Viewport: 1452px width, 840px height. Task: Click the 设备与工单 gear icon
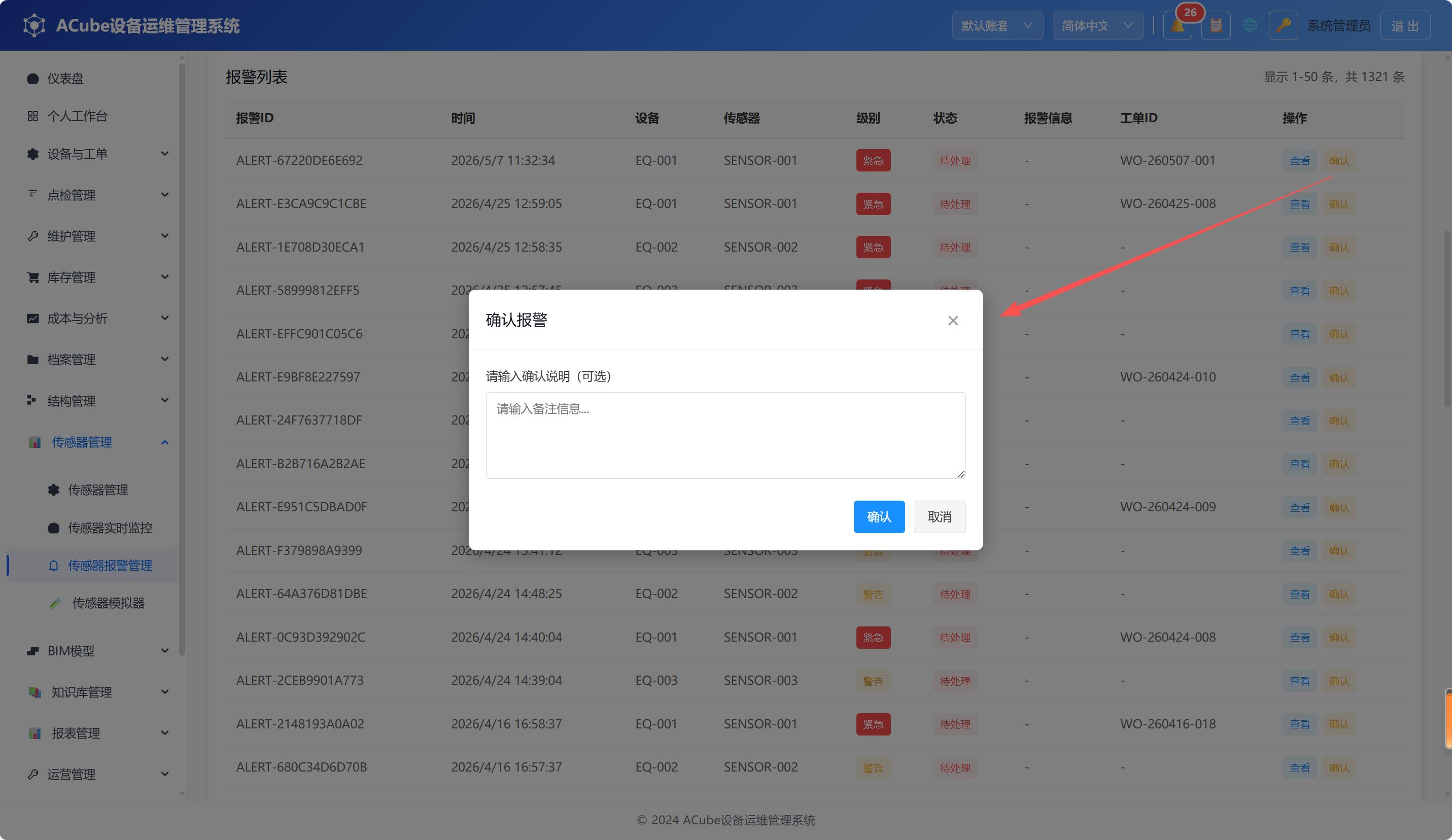(x=33, y=154)
